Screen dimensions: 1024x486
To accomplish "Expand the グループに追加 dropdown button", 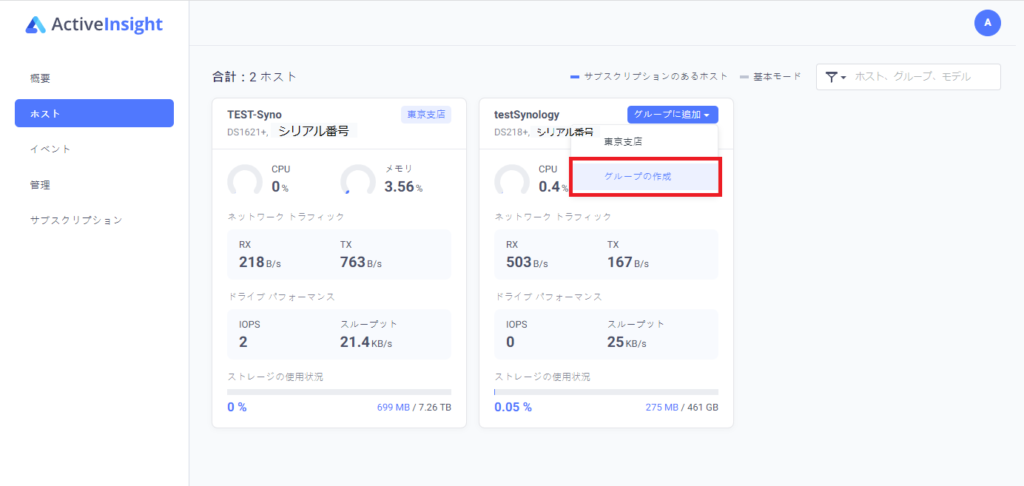I will [x=672, y=115].
